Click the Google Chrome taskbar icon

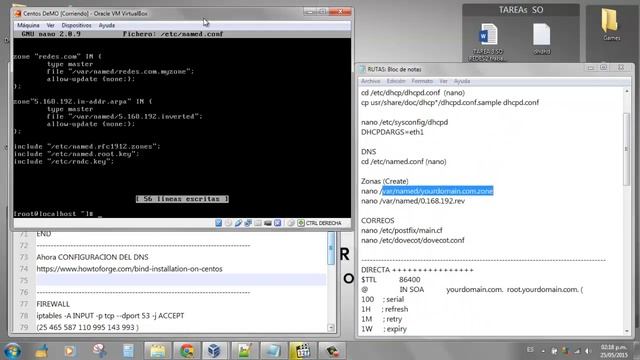[187, 351]
